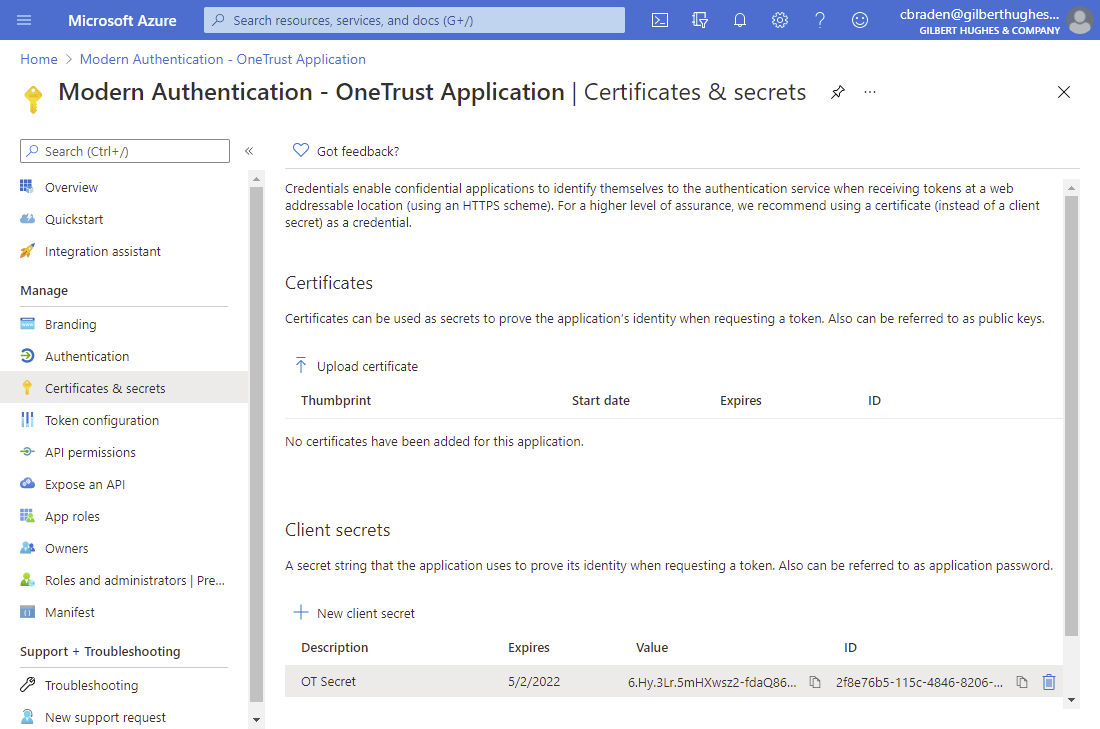Select the OT Secret description cell
This screenshot has width=1100, height=729.
coord(328,681)
